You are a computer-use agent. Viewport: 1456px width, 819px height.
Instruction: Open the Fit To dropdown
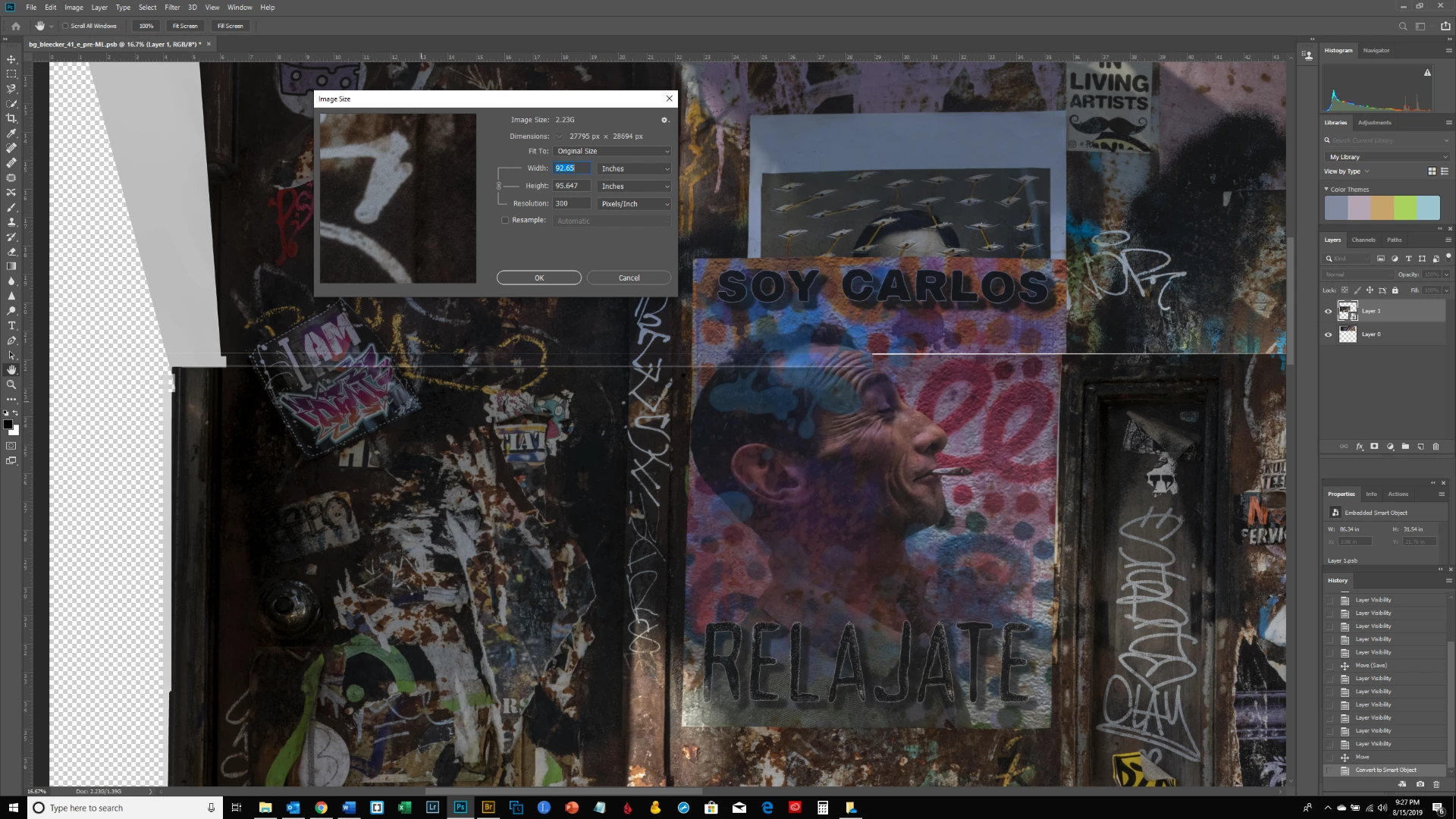[x=613, y=151]
